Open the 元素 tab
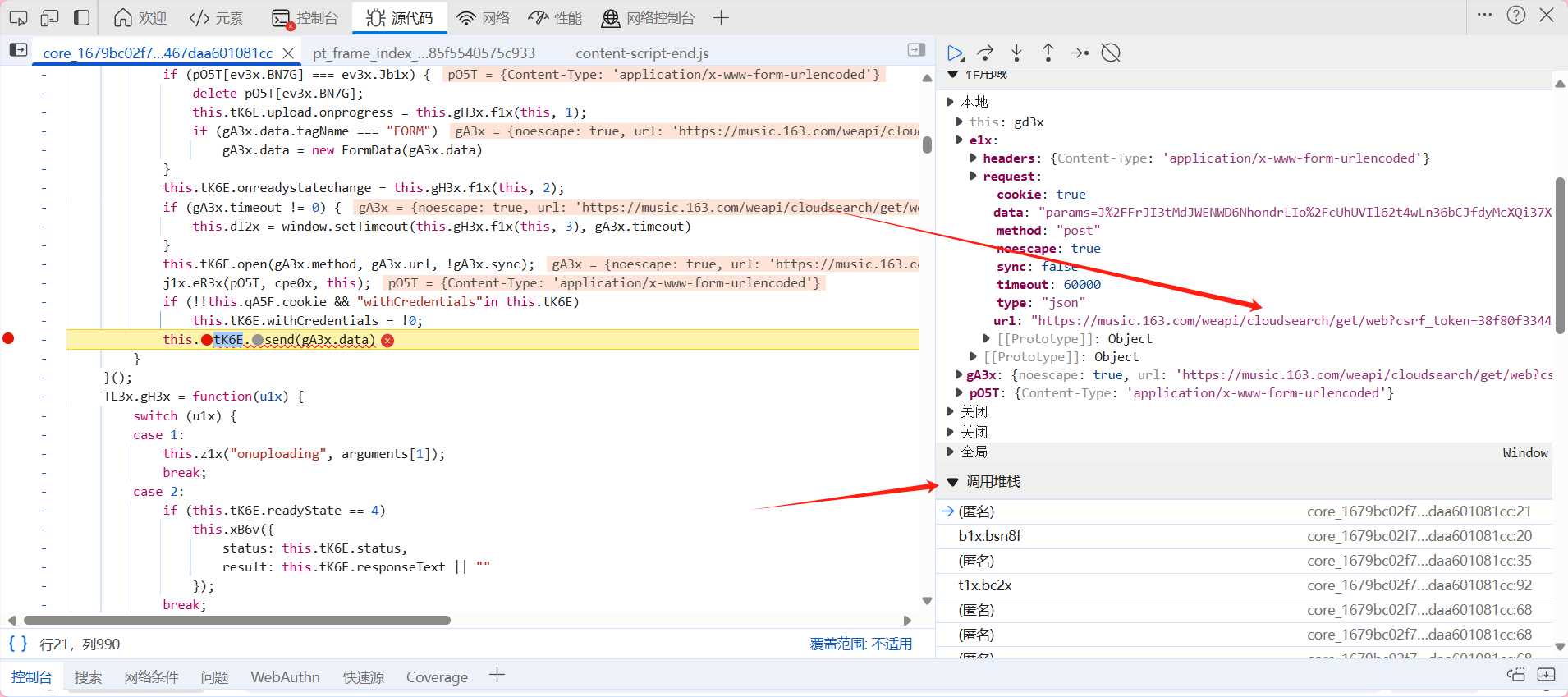 [216, 17]
